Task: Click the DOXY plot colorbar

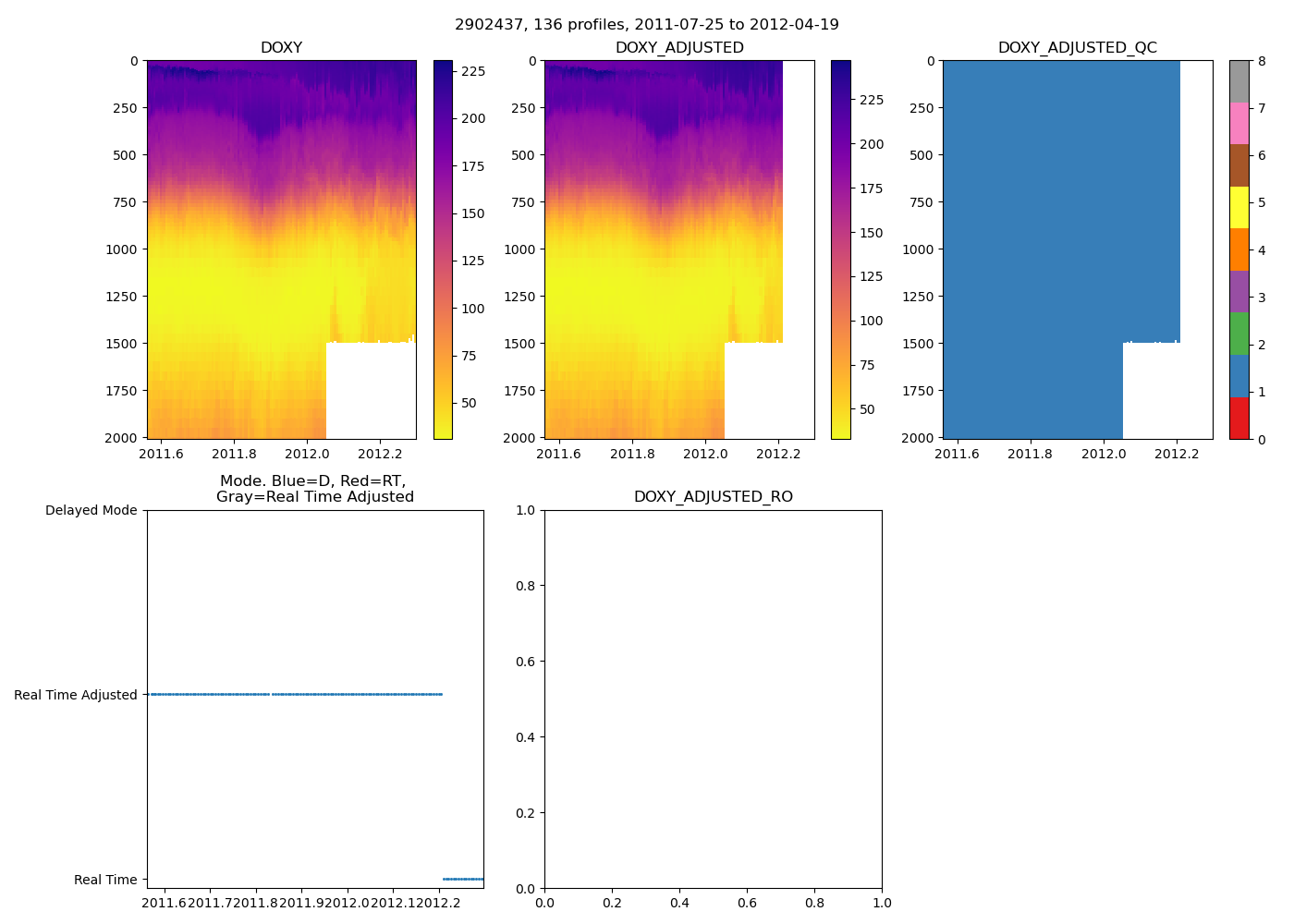Action: pyautogui.click(x=443, y=249)
